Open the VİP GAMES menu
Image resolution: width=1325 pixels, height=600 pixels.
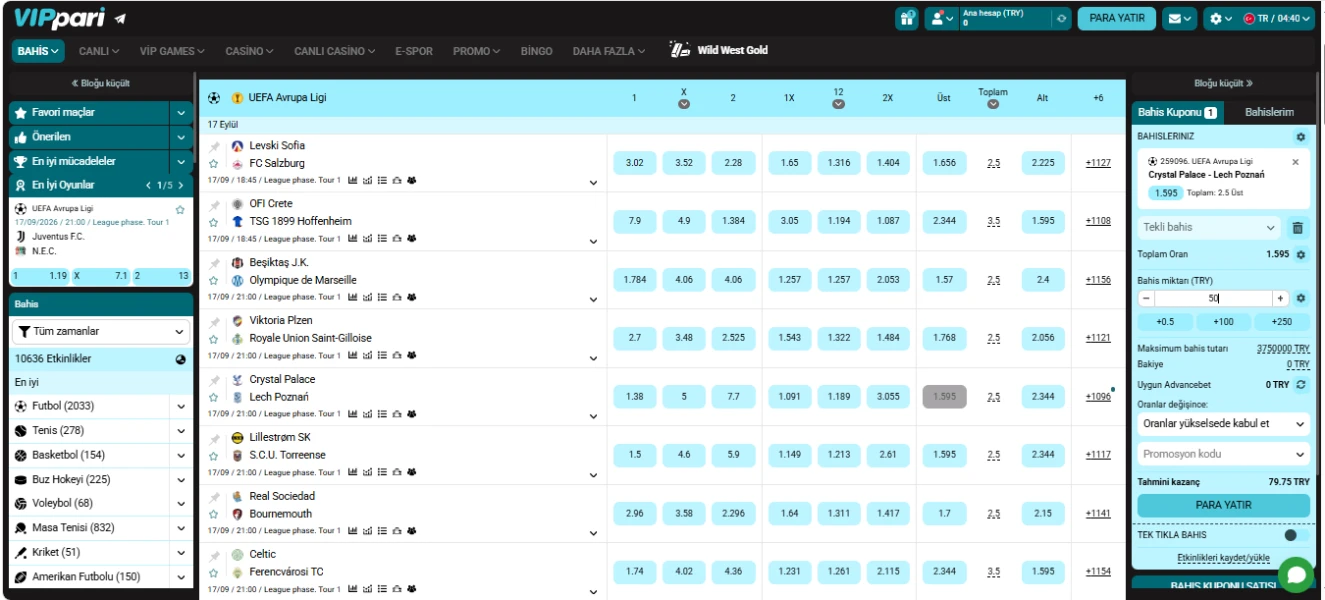point(172,51)
